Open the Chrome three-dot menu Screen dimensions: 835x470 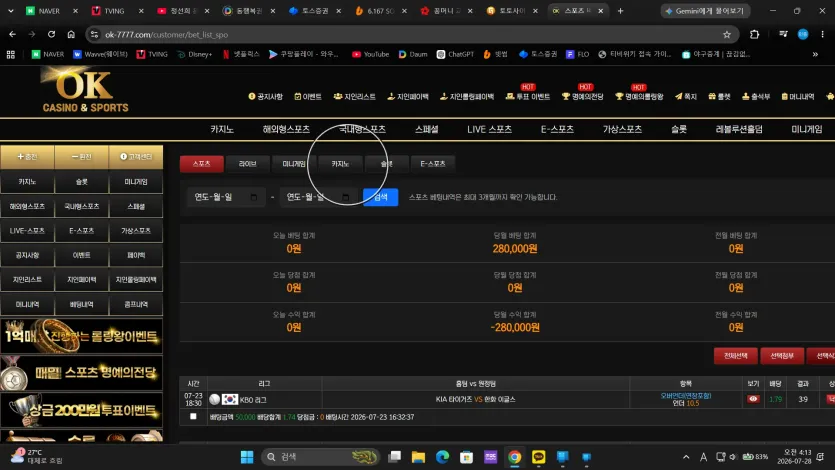822,34
